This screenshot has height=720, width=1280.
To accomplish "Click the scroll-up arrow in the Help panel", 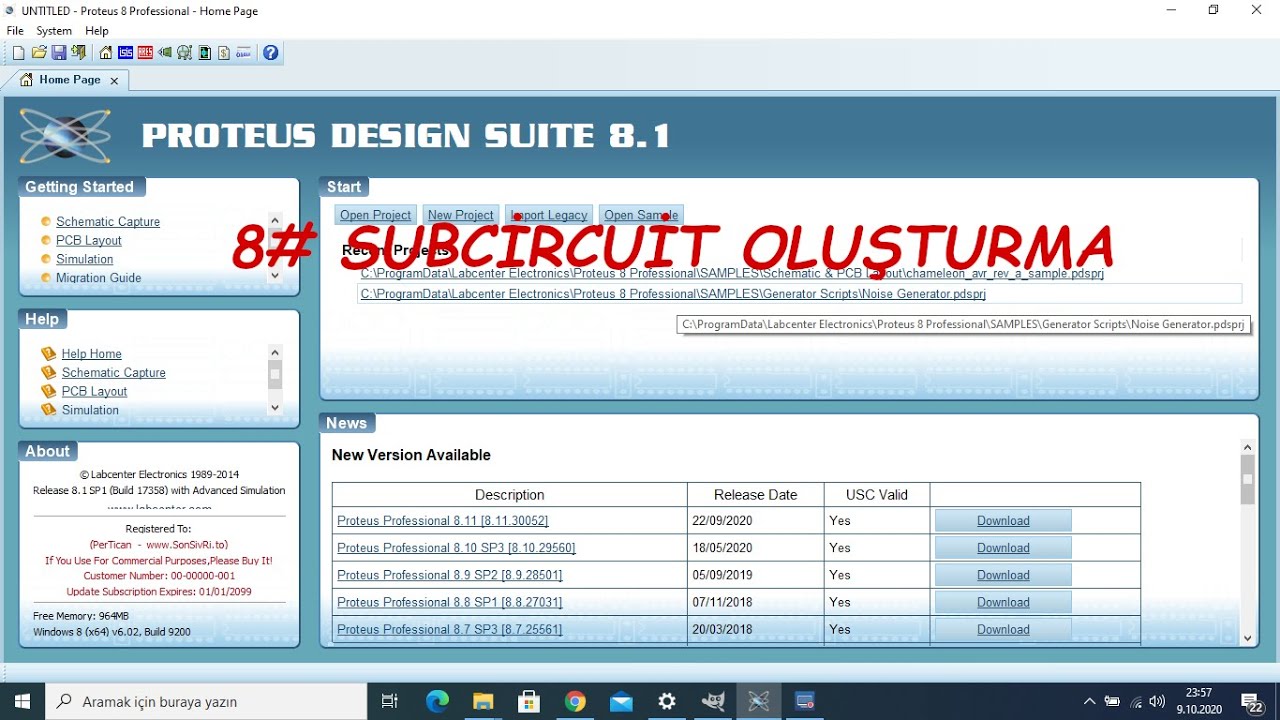I will pyautogui.click(x=275, y=352).
